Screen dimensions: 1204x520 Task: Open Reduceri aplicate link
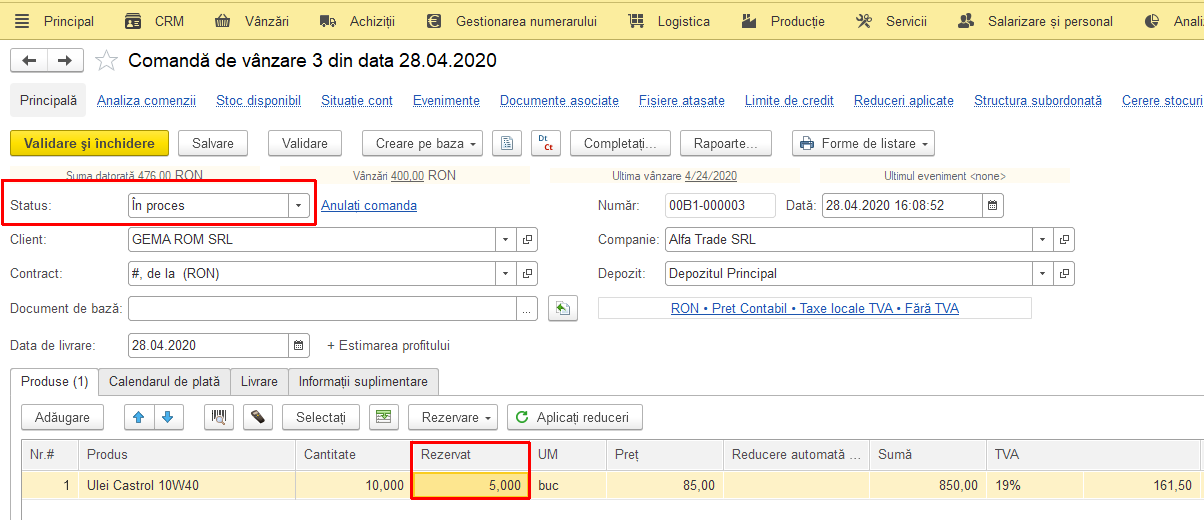(904, 101)
